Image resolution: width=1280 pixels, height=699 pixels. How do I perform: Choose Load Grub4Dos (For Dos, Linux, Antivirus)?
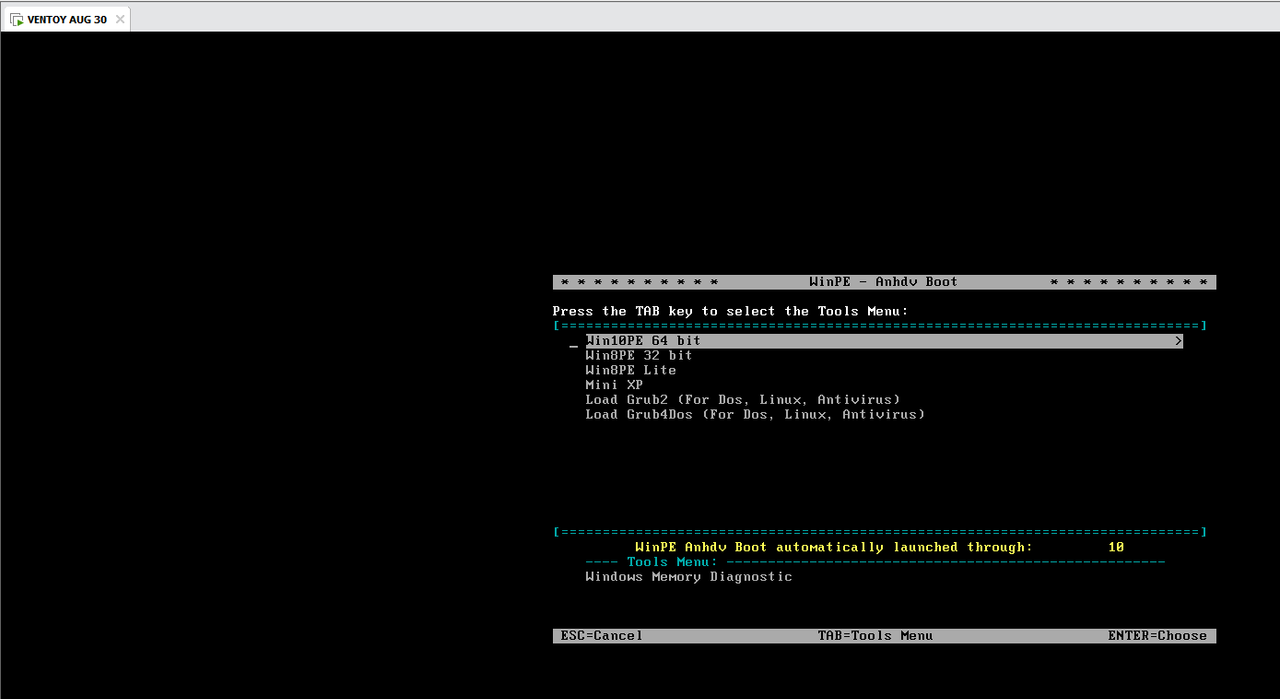[755, 414]
